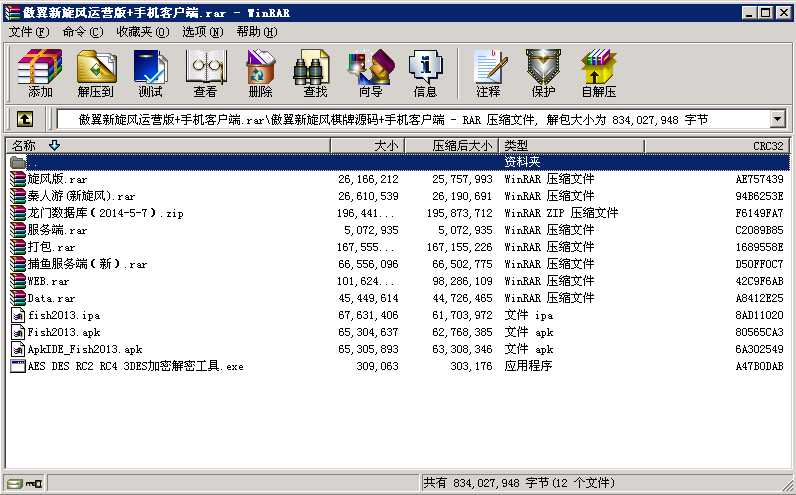Click the 查看 (View) toolbar icon
Screen dimensions: 796x495
click(205, 73)
